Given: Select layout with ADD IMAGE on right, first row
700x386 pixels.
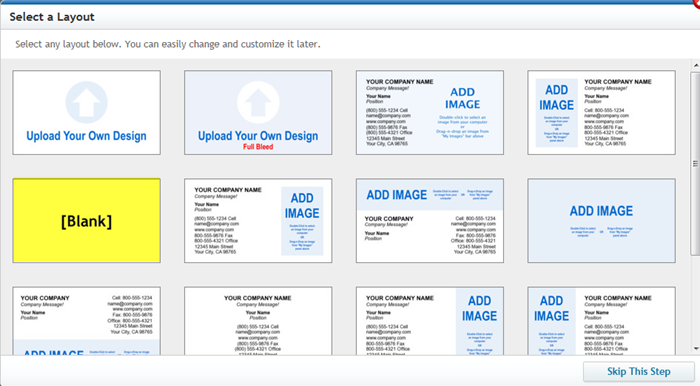Looking at the screenshot, I should point(430,112).
